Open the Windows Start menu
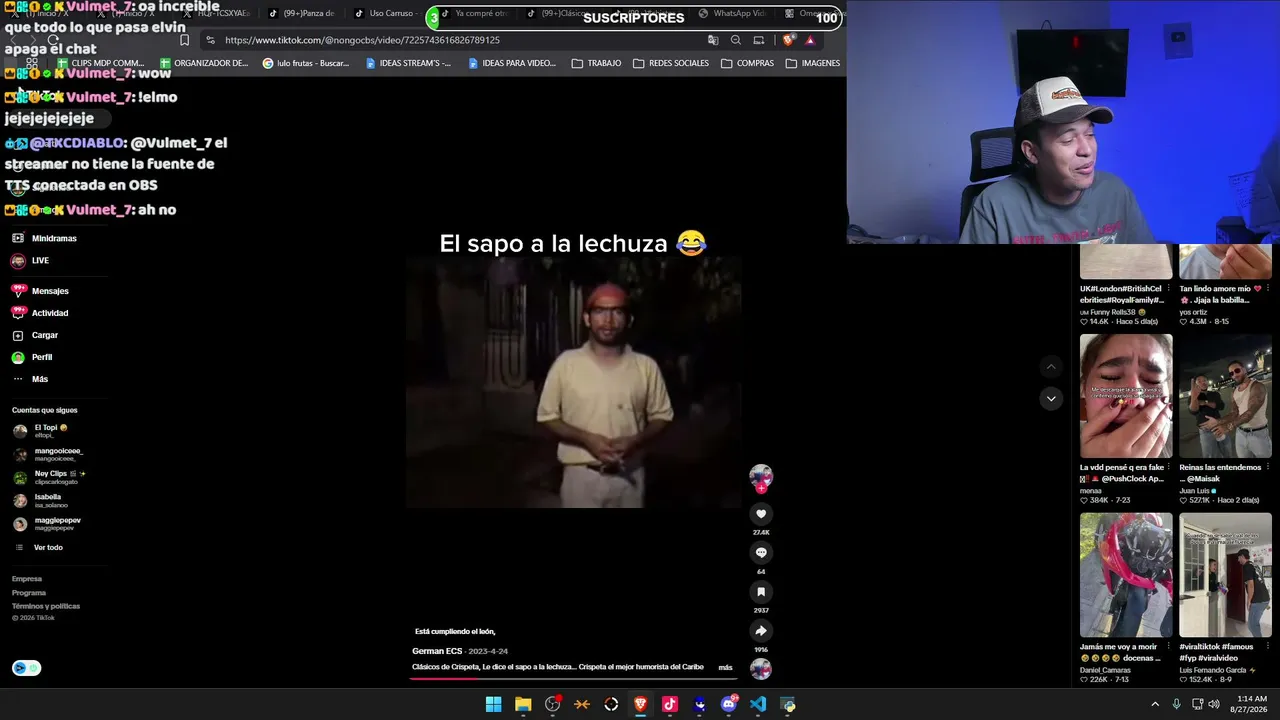Viewport: 1280px width, 720px height. pyautogui.click(x=493, y=704)
